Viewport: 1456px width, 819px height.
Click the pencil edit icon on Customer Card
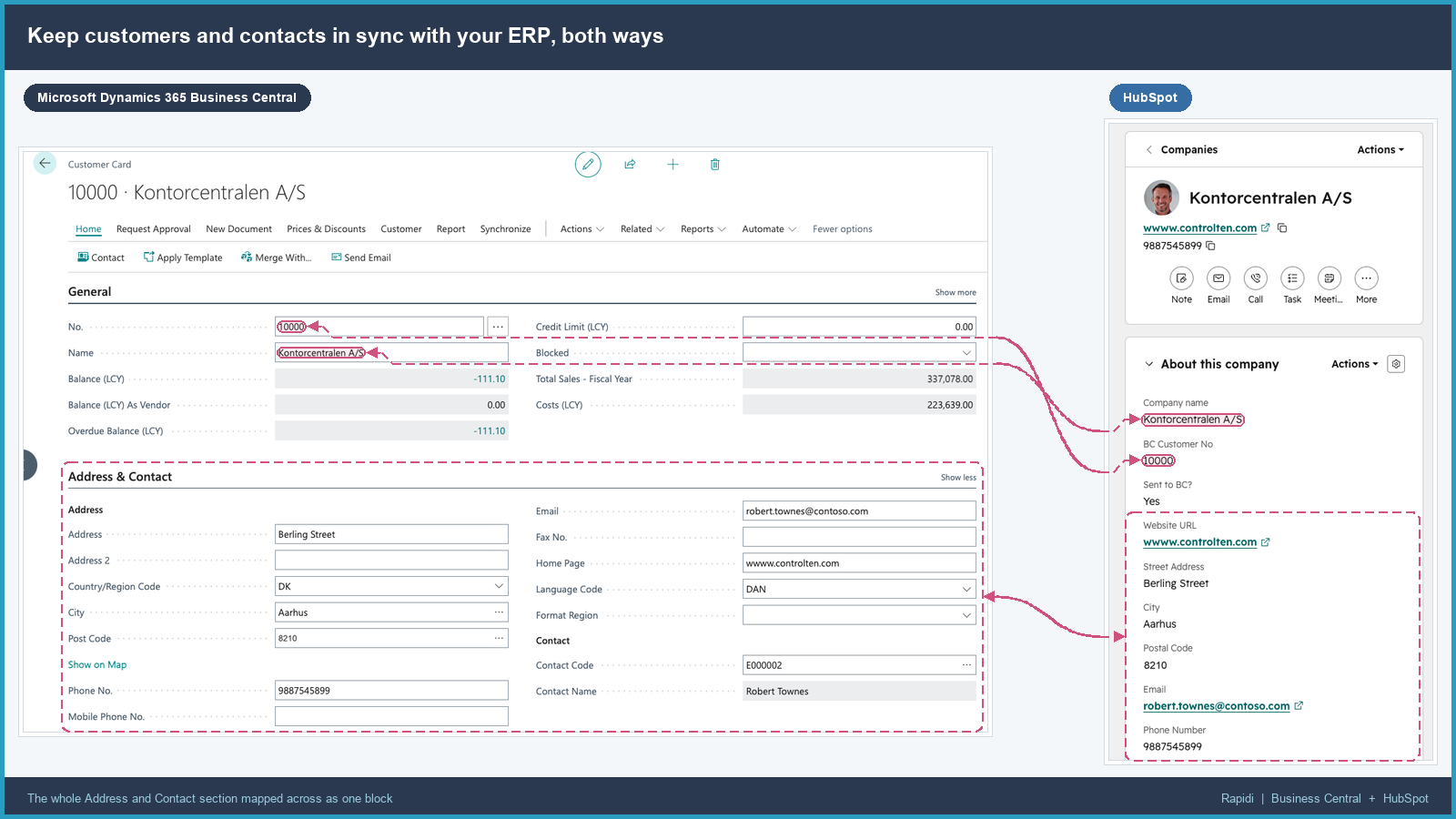[x=588, y=165]
